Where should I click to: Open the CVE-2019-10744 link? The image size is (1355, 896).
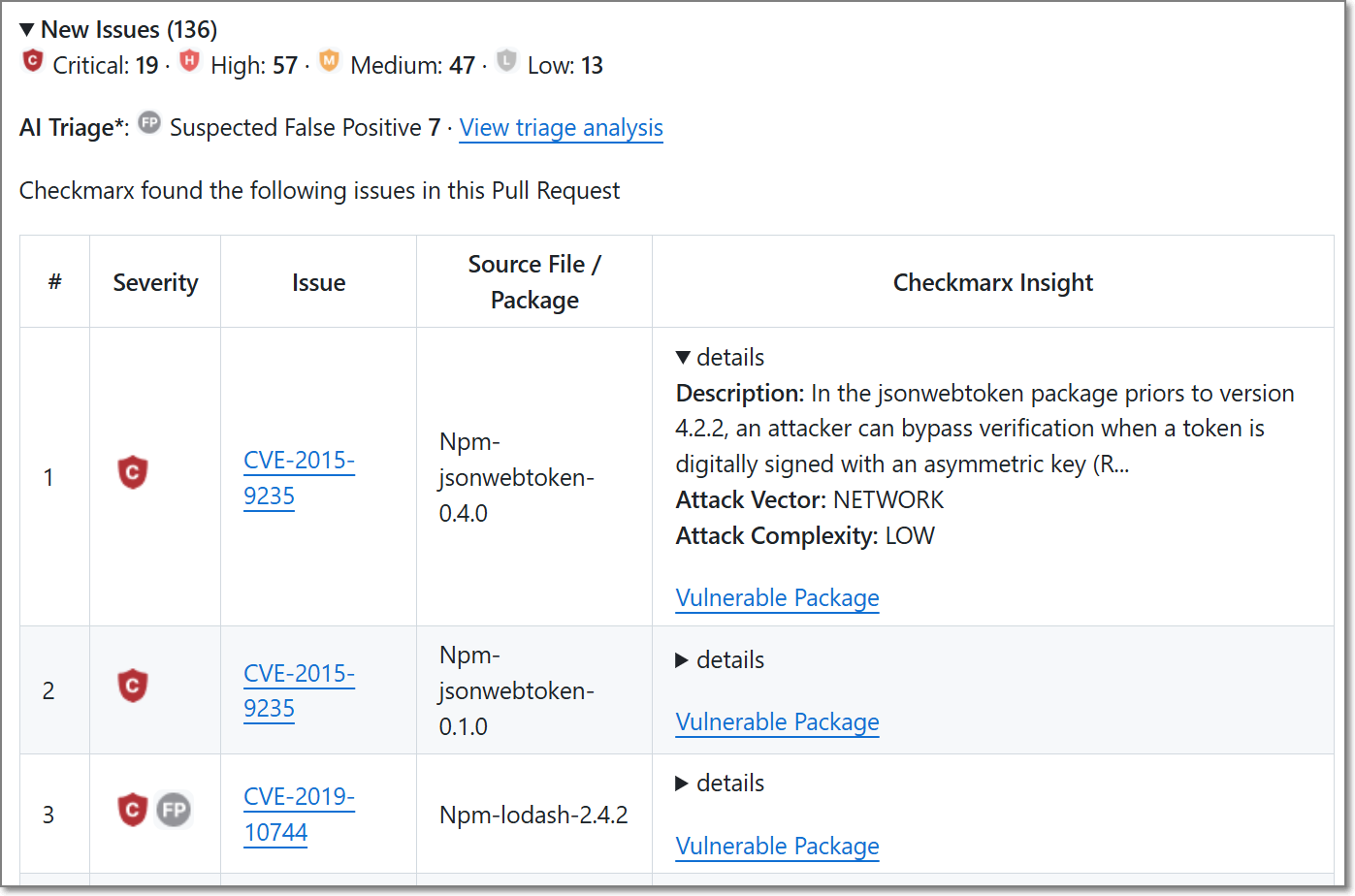point(299,815)
